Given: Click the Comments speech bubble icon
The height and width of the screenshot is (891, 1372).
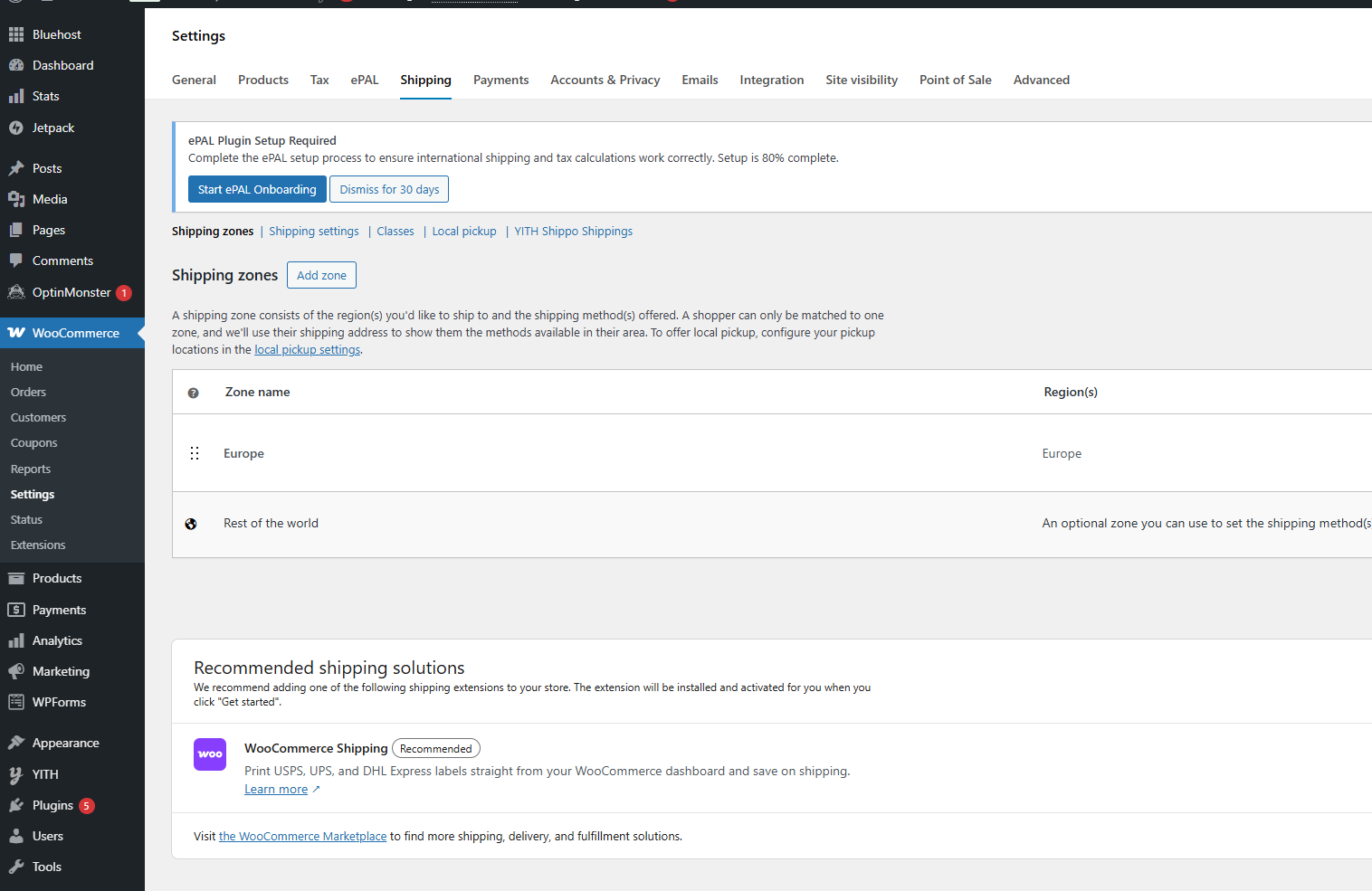Looking at the screenshot, I should pos(16,261).
